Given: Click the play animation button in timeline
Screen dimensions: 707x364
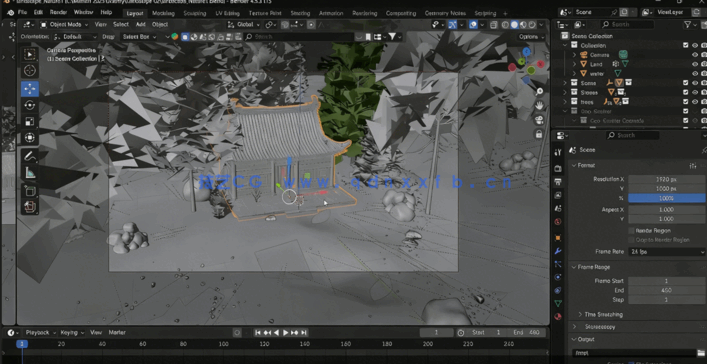Looking at the screenshot, I should 285,332.
